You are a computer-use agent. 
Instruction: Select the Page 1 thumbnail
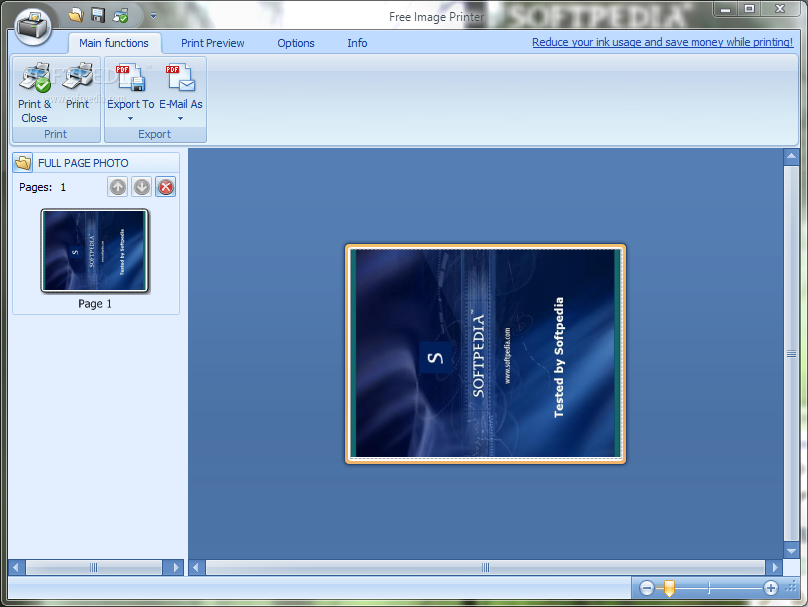click(95, 250)
